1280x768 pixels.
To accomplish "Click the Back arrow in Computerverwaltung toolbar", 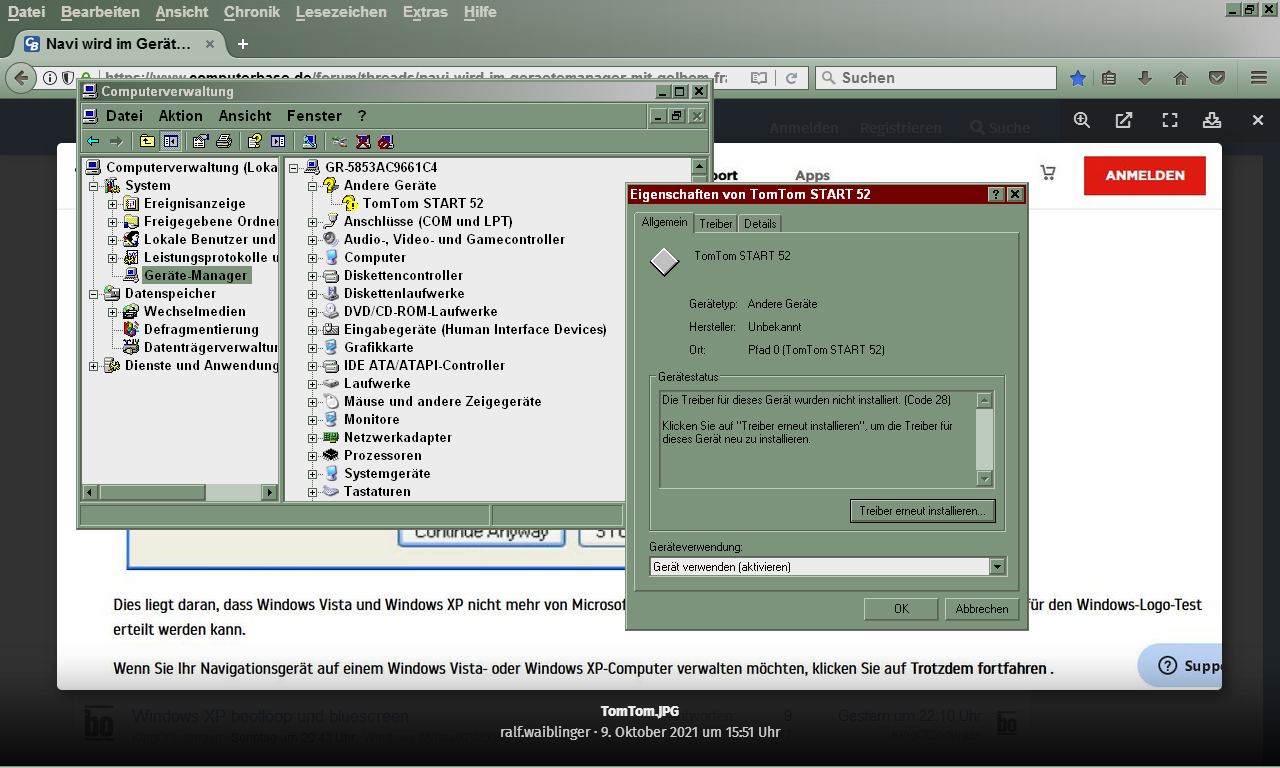I will pyautogui.click(x=93, y=141).
